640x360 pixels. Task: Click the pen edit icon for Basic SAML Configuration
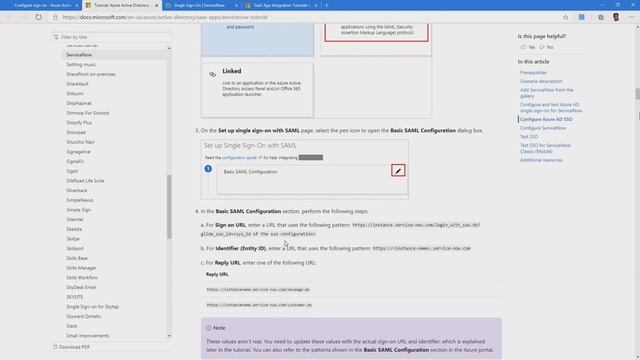398,171
